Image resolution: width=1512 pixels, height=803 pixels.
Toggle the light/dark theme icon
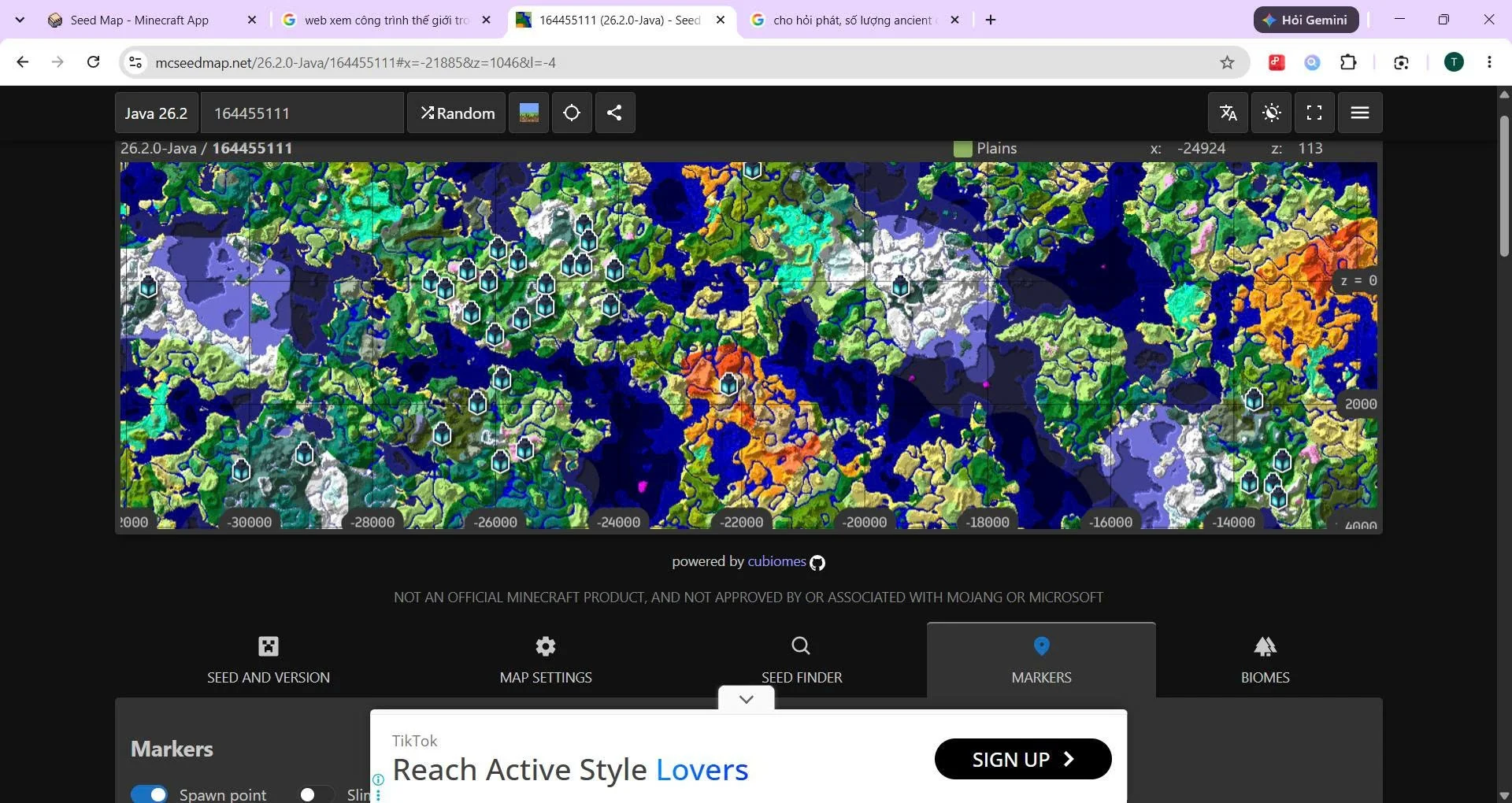[x=1272, y=113]
